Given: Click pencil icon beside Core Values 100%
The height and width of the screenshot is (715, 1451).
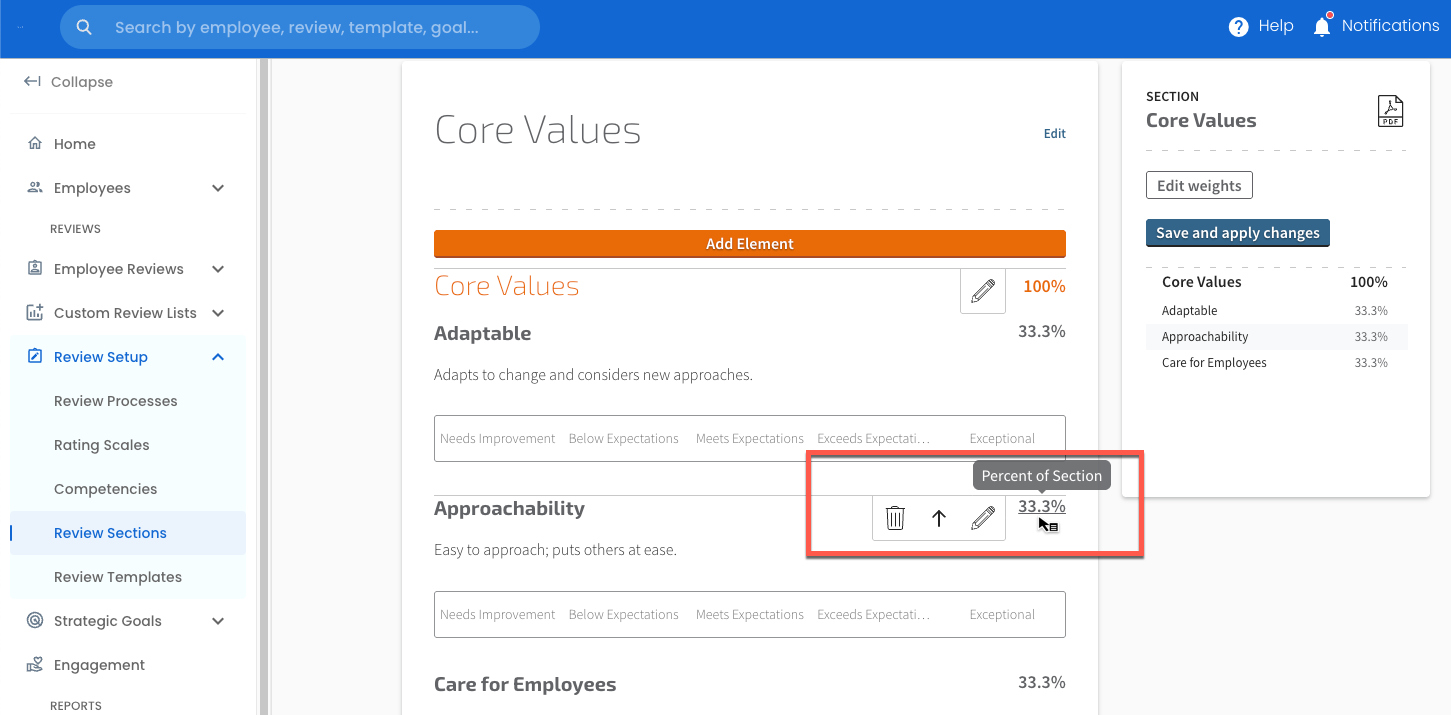Looking at the screenshot, I should tap(983, 290).
